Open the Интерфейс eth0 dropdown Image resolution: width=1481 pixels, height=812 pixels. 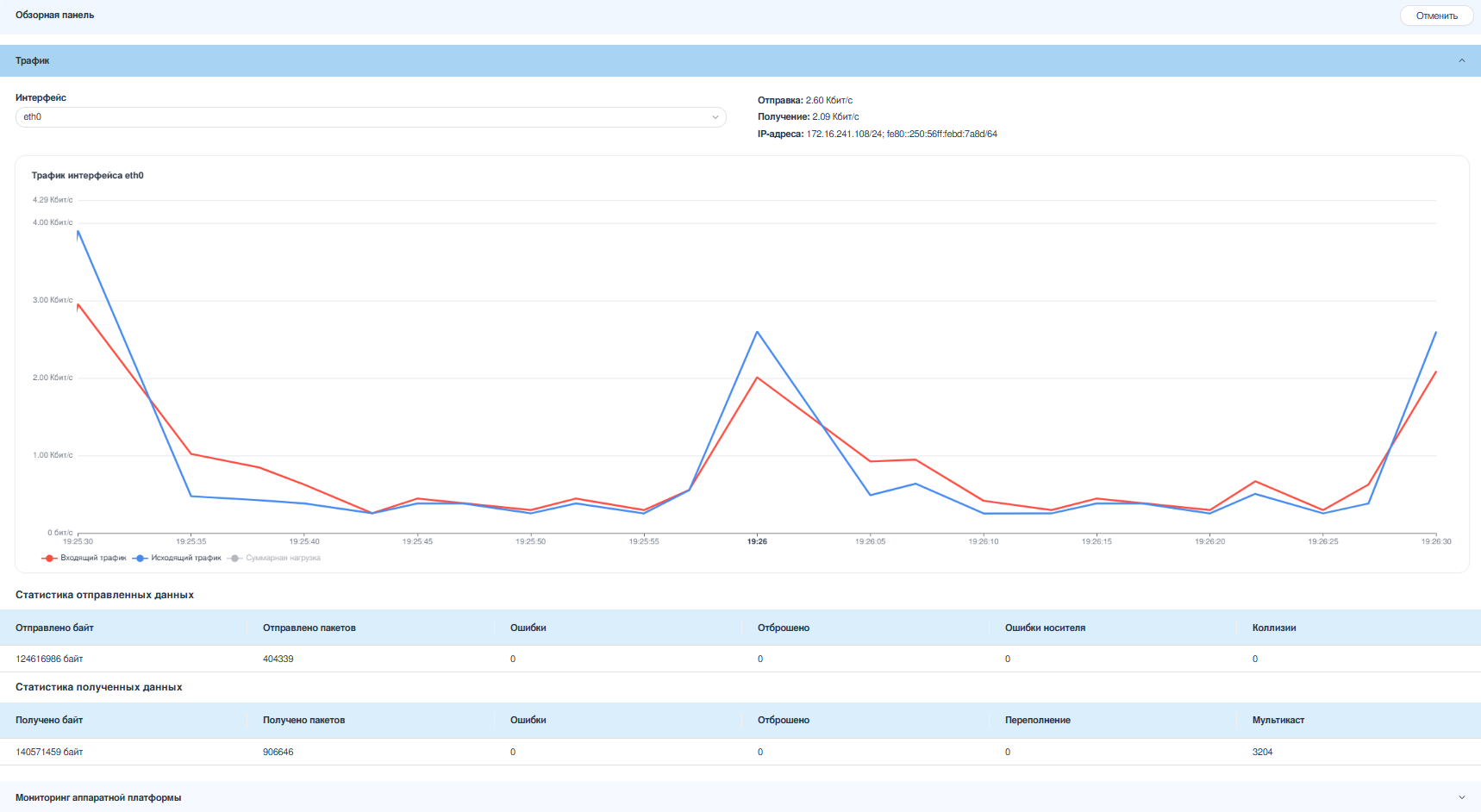(x=371, y=117)
